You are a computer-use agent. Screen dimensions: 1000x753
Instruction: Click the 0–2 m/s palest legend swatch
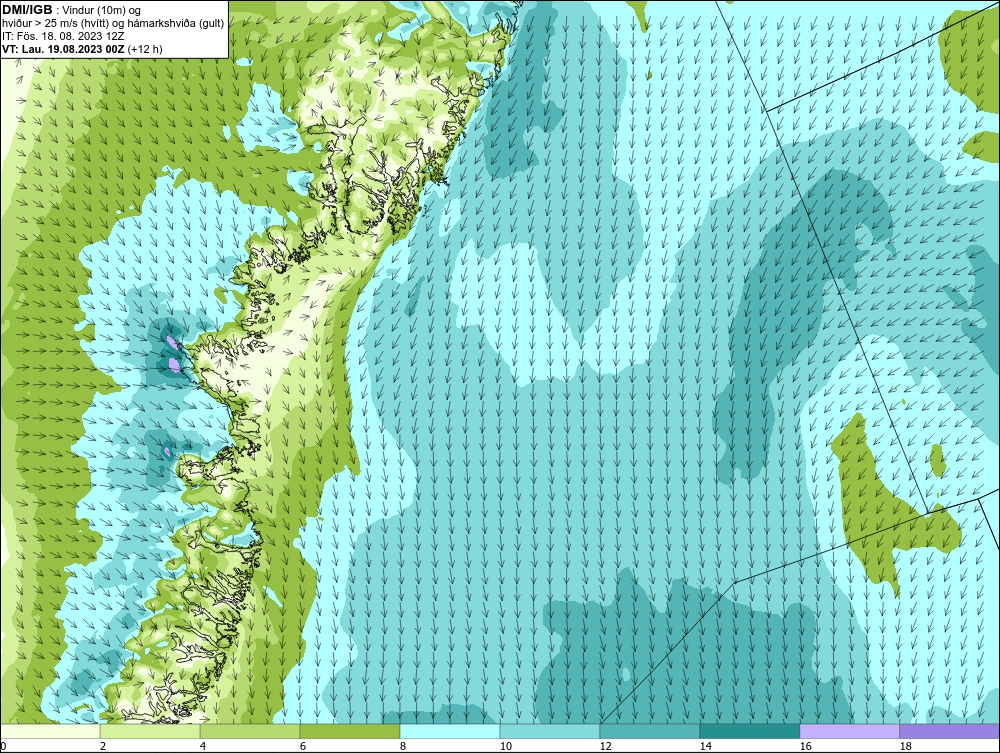pyautogui.click(x=50, y=731)
